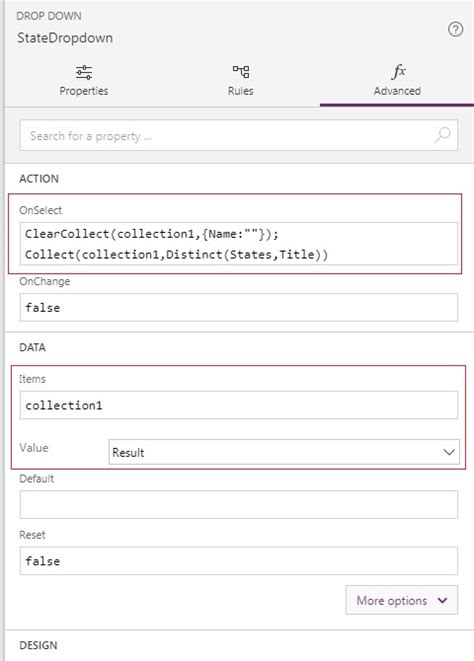Click the Default property label
This screenshot has width=474, height=661.
[37, 478]
